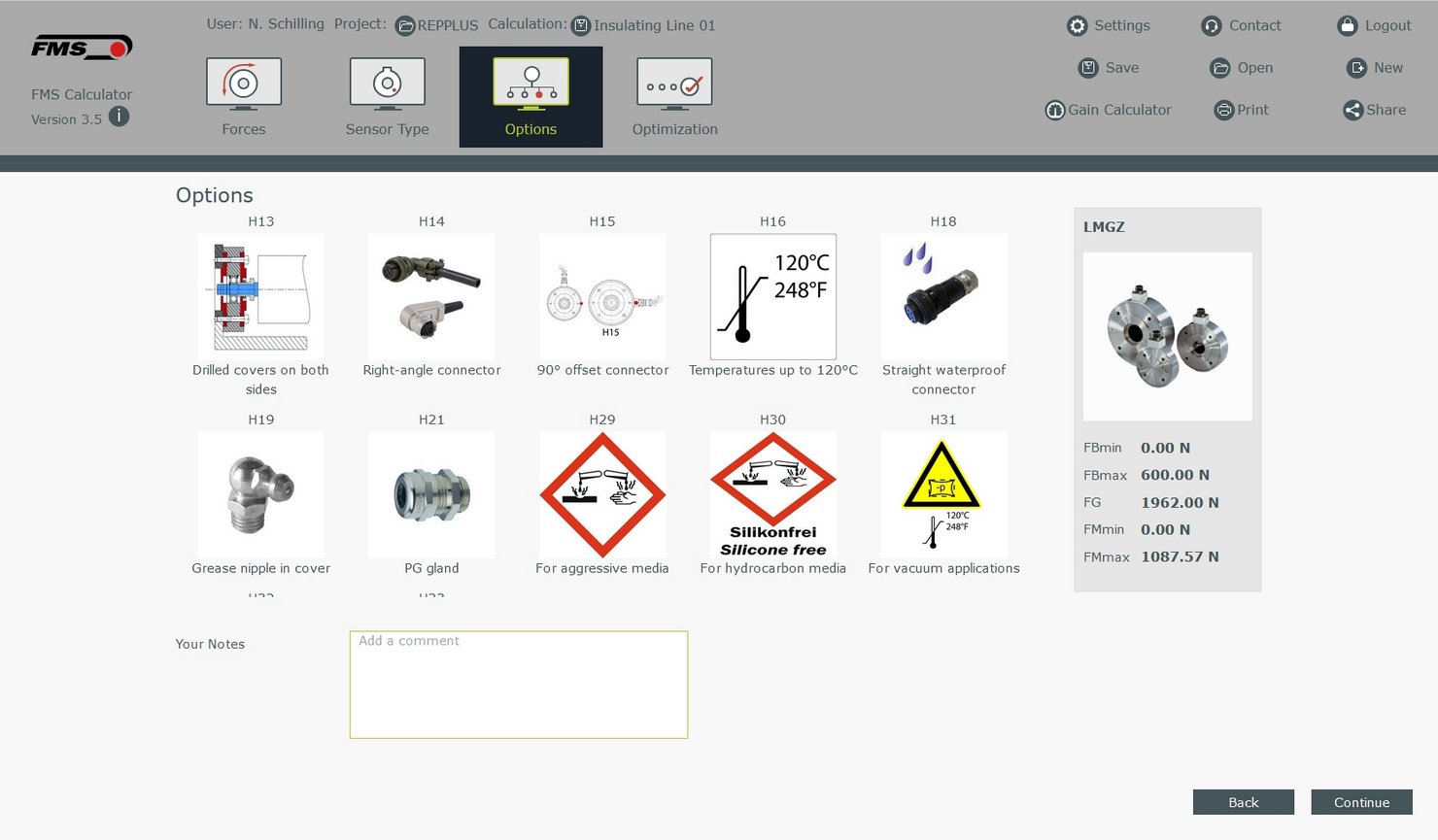Select H15 90° offset connector image
1438x840 pixels.
[x=602, y=297]
